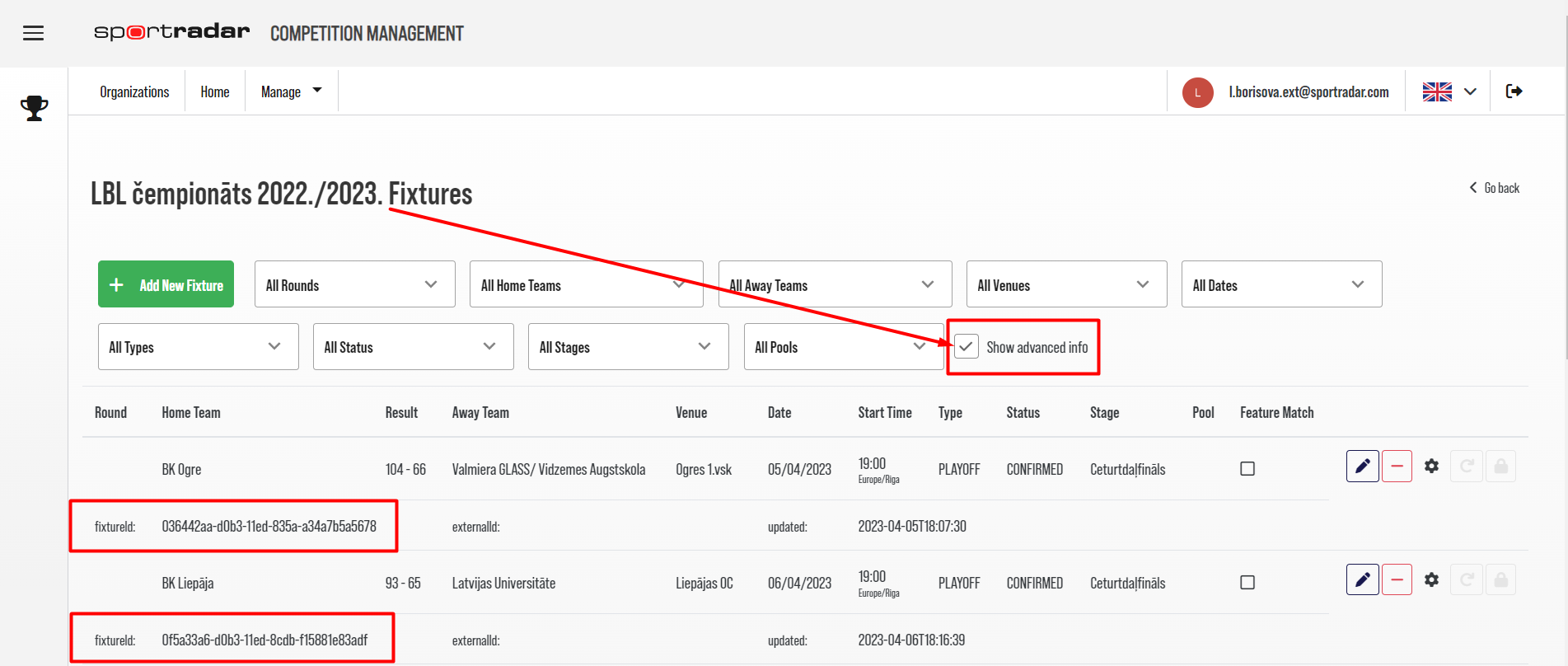Viewport: 1568px width, 666px height.
Task: Click the Go back link
Action: [1495, 188]
